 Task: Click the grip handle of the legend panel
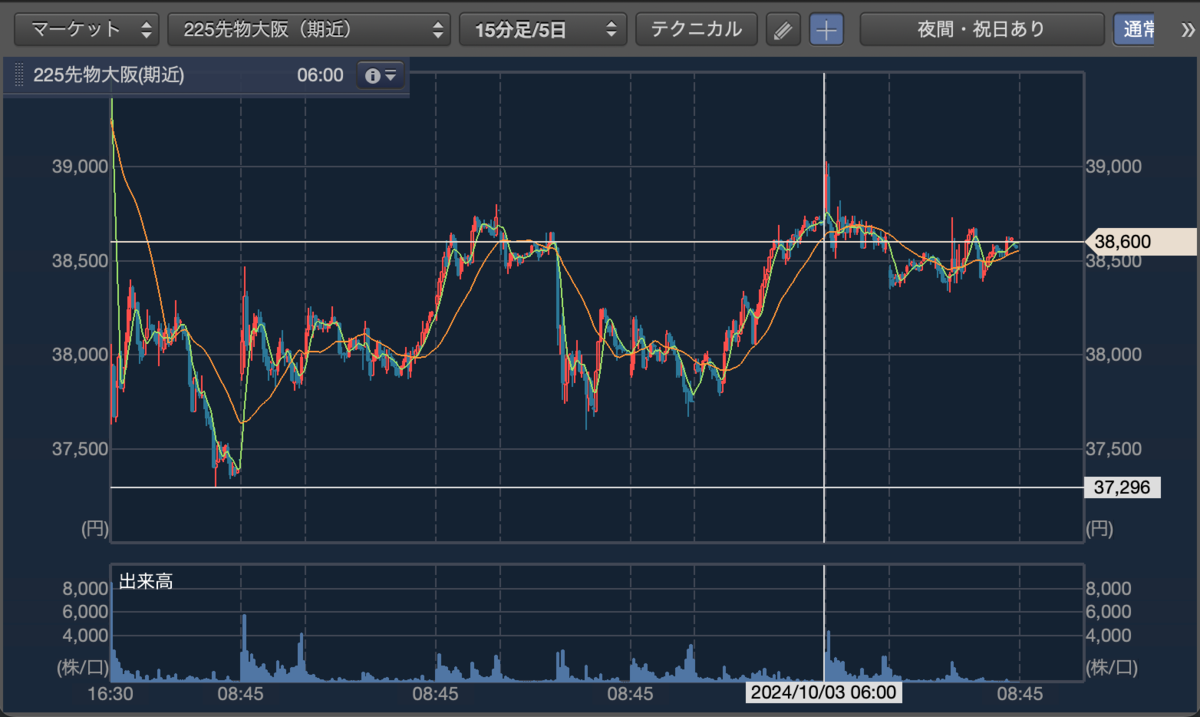(x=19, y=75)
